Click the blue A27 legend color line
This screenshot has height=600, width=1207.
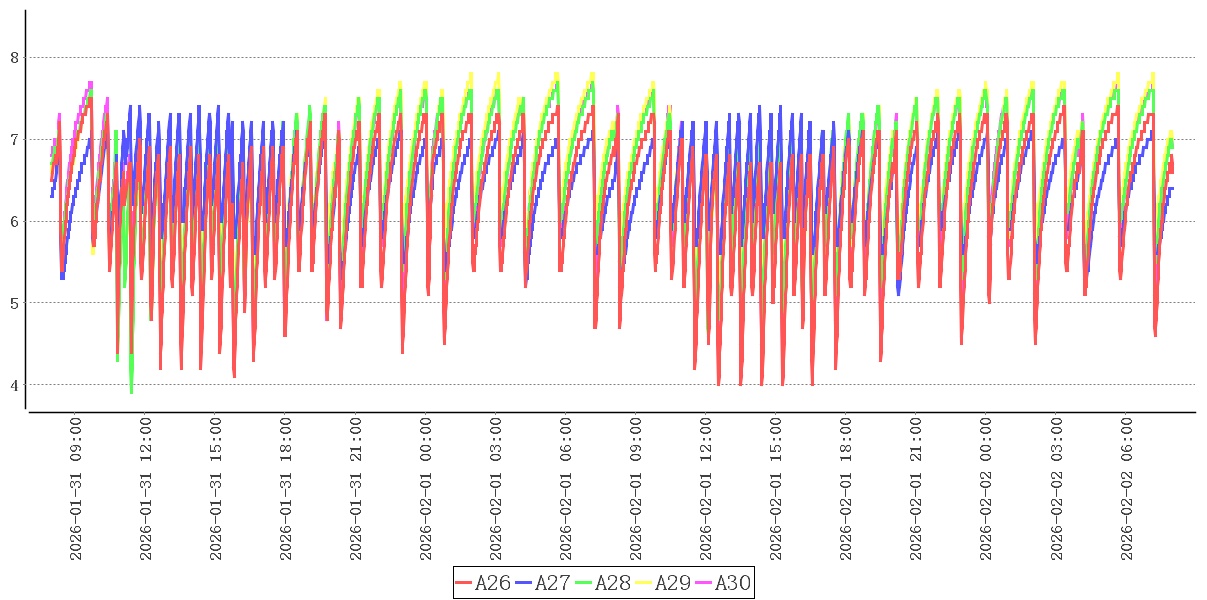(x=524, y=583)
